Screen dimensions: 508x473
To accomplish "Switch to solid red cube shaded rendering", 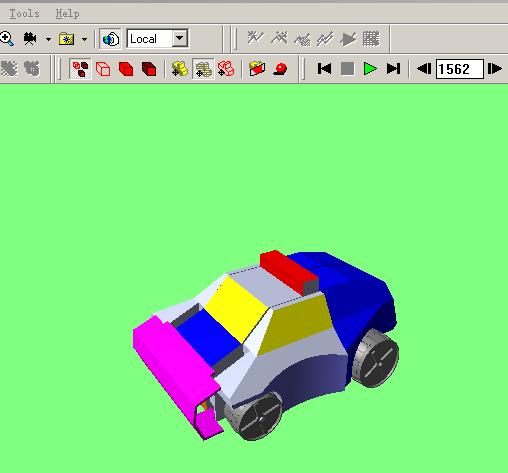I will [x=126, y=69].
